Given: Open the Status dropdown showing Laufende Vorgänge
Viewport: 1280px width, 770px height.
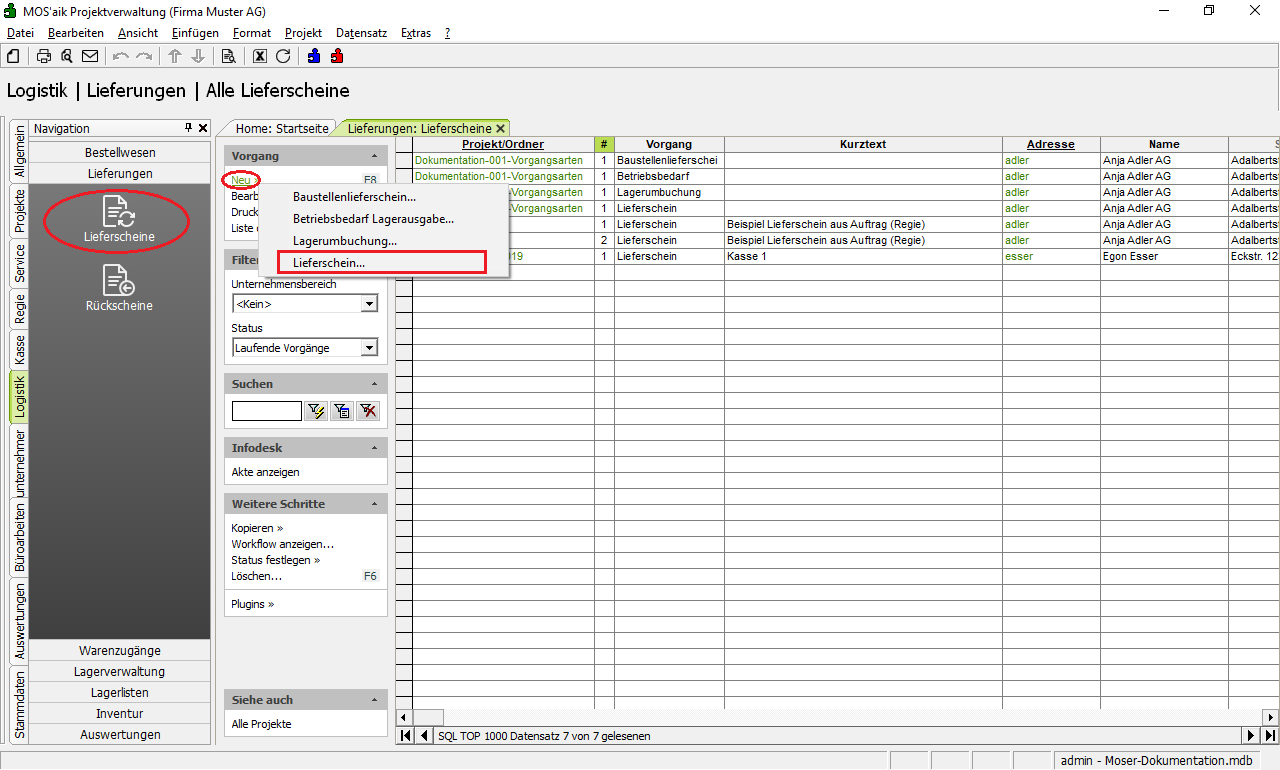Looking at the screenshot, I should [x=369, y=348].
